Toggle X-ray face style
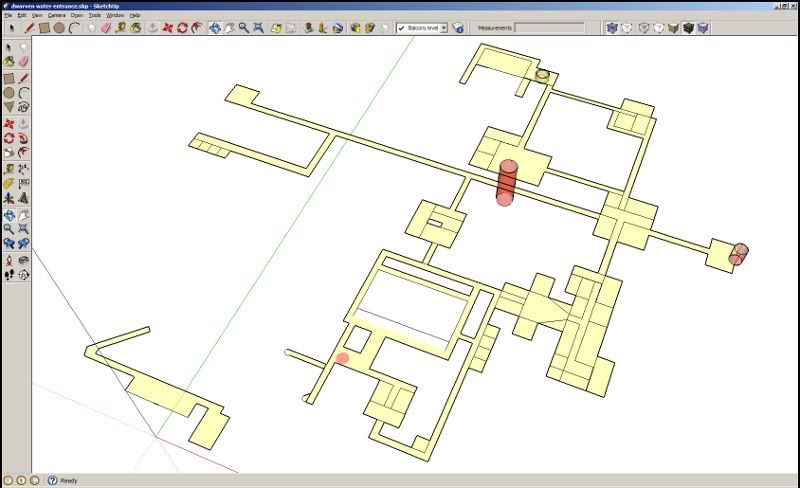800x488 pixels. tap(612, 28)
